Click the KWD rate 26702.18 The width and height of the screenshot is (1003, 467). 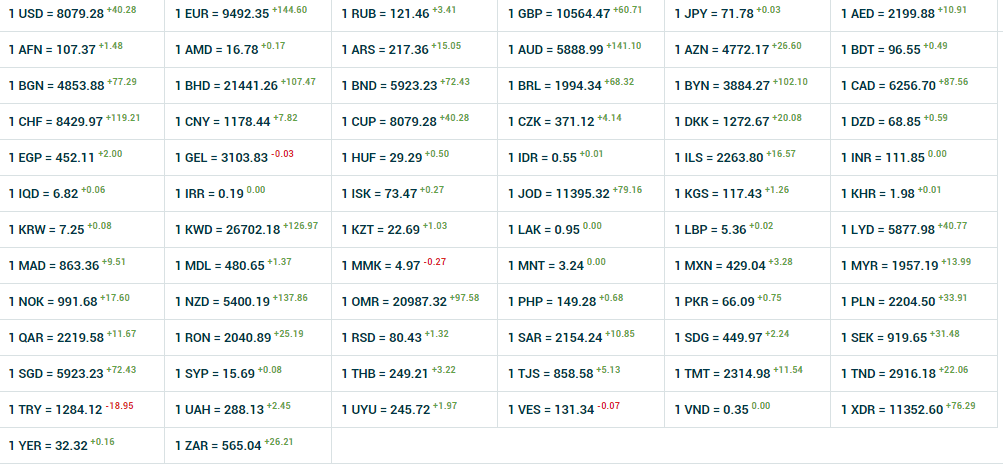coord(227,230)
